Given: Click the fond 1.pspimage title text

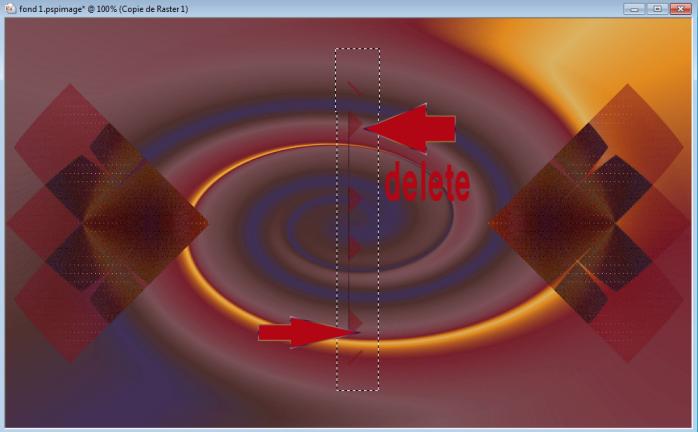Looking at the screenshot, I should coord(104,9).
